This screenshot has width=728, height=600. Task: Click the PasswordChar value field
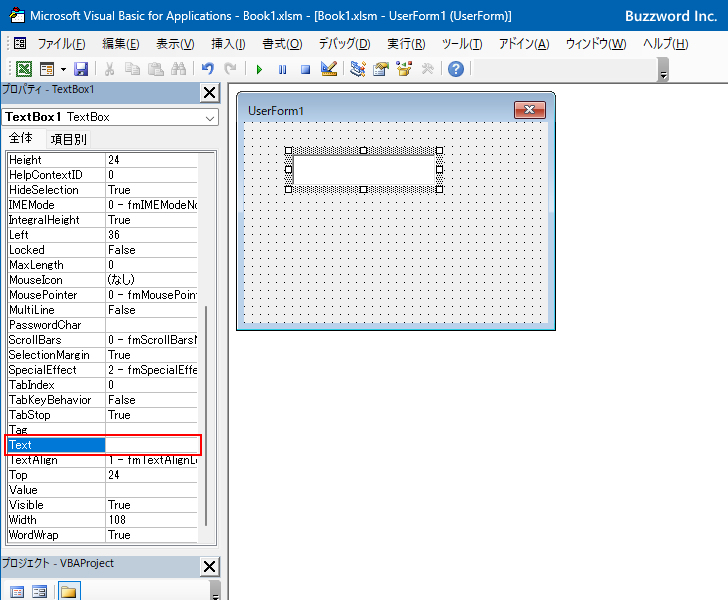[x=151, y=325]
